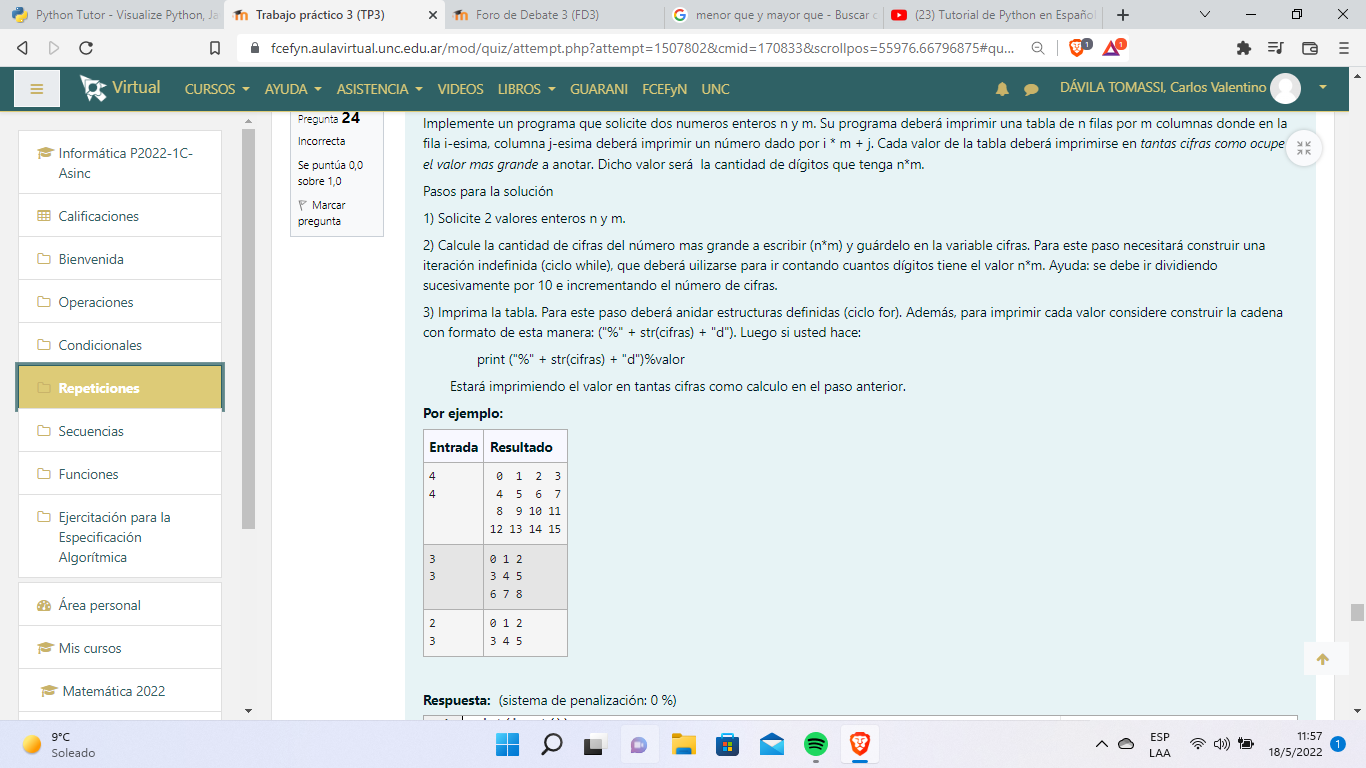Viewport: 1366px width, 768px height.
Task: Click the user profile avatar
Action: [1285, 88]
